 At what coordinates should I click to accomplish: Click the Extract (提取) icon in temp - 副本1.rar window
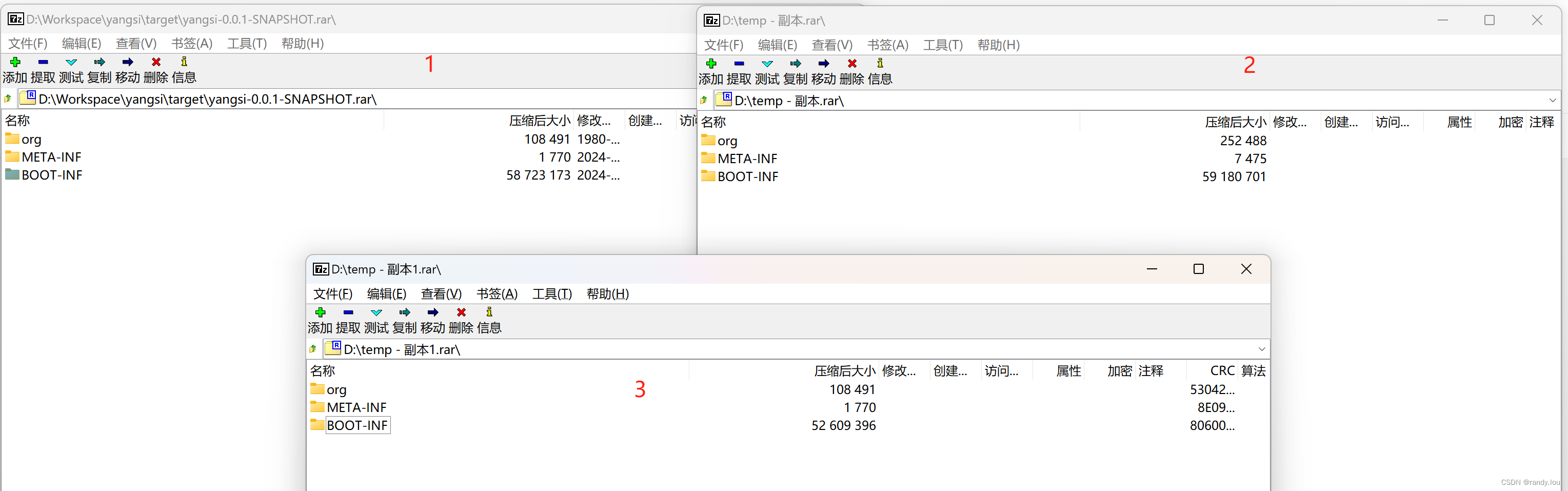coord(348,312)
